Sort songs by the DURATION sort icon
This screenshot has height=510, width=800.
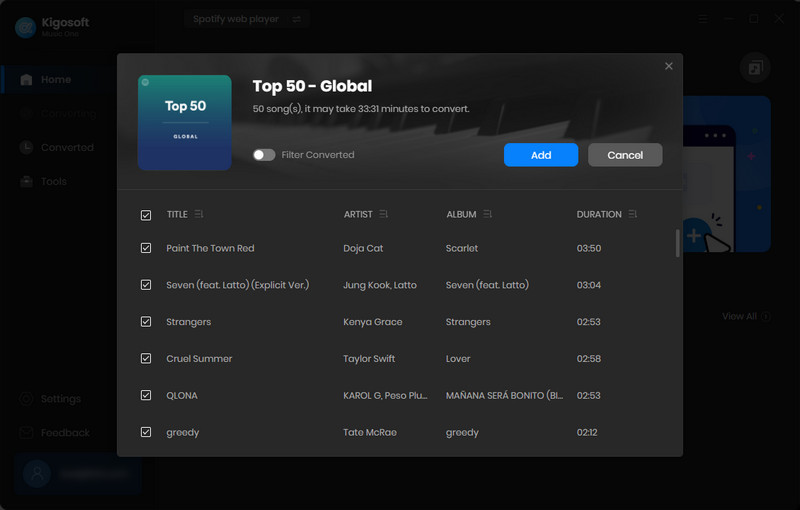[633, 214]
